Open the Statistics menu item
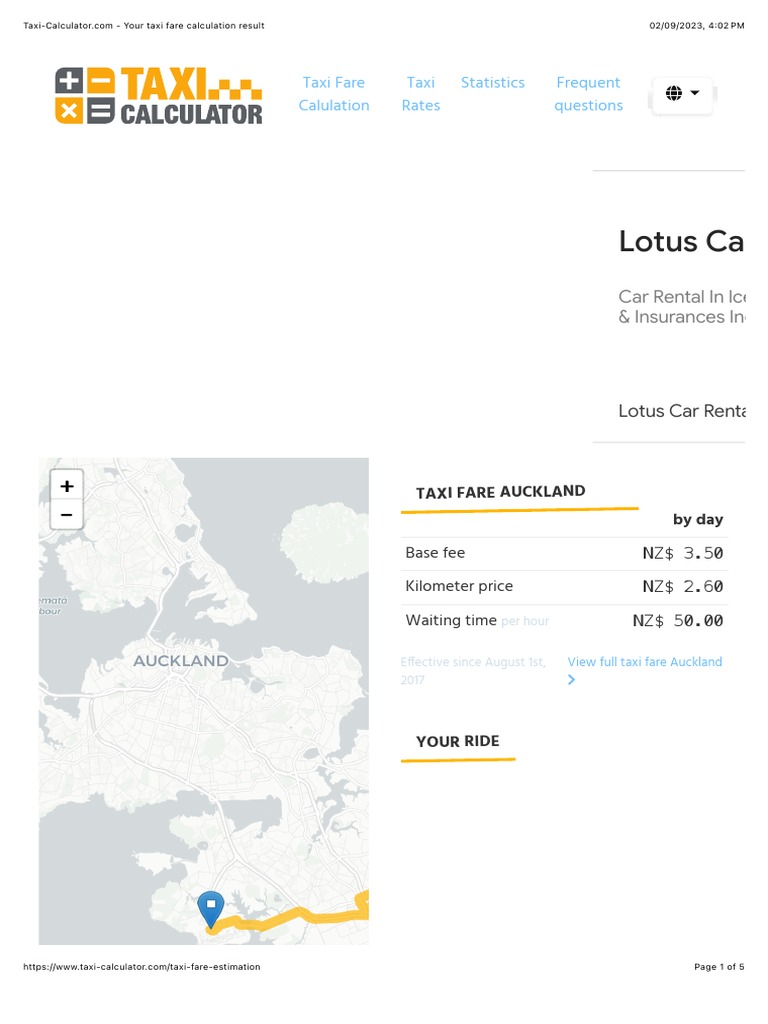768x1024 pixels. pos(492,83)
